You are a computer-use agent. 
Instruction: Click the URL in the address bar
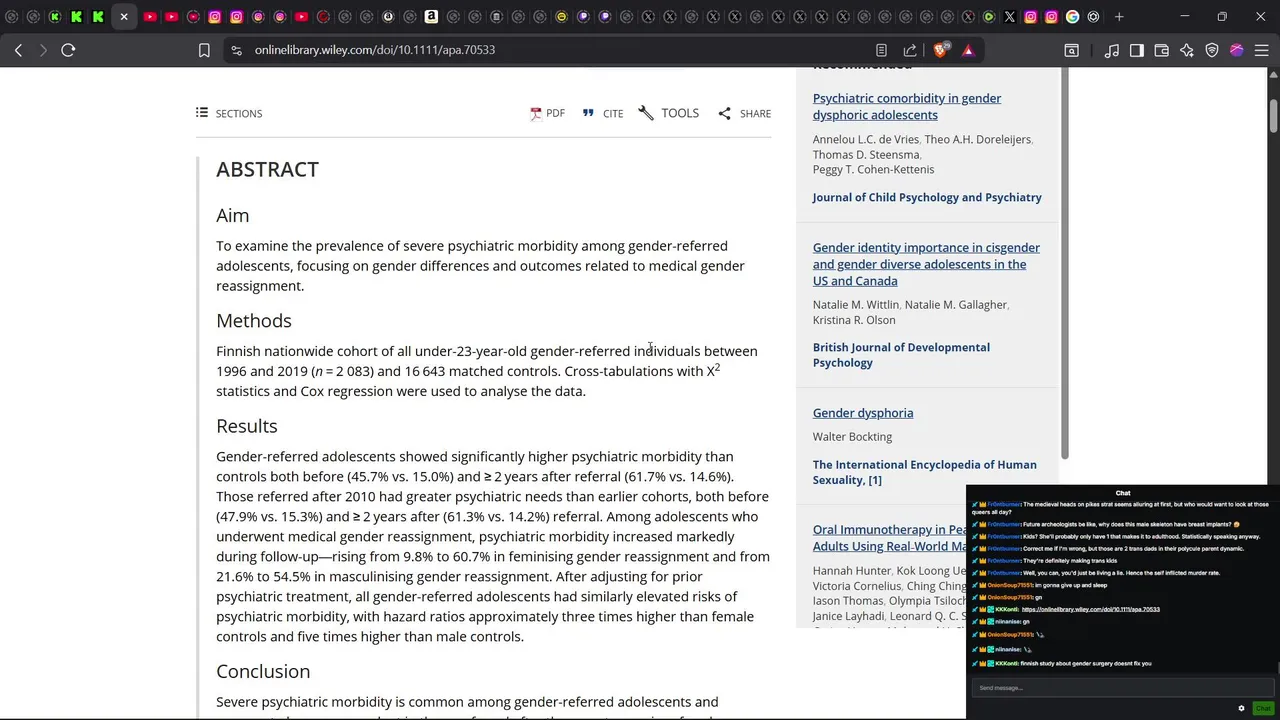point(375,50)
